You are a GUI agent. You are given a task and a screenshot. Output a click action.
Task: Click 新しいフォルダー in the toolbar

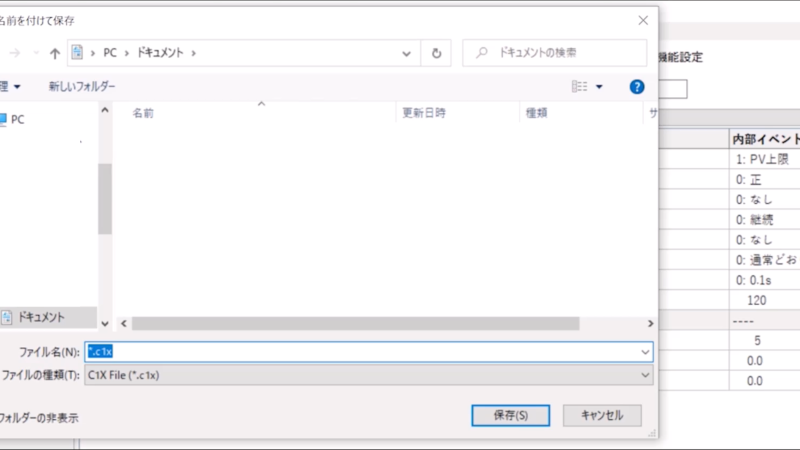(82, 87)
